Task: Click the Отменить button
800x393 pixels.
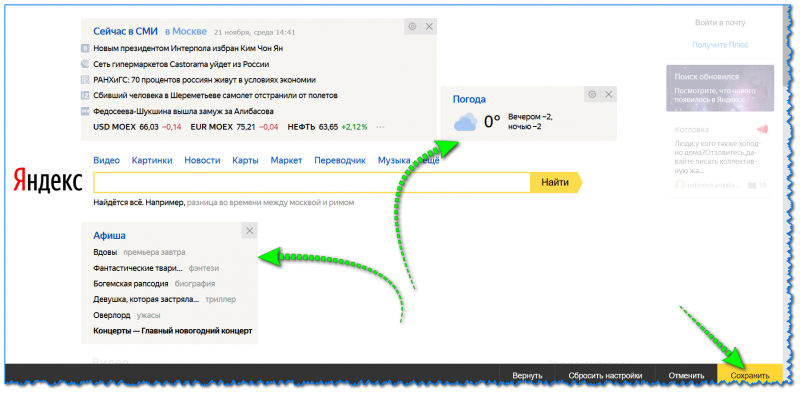Action: point(686,375)
